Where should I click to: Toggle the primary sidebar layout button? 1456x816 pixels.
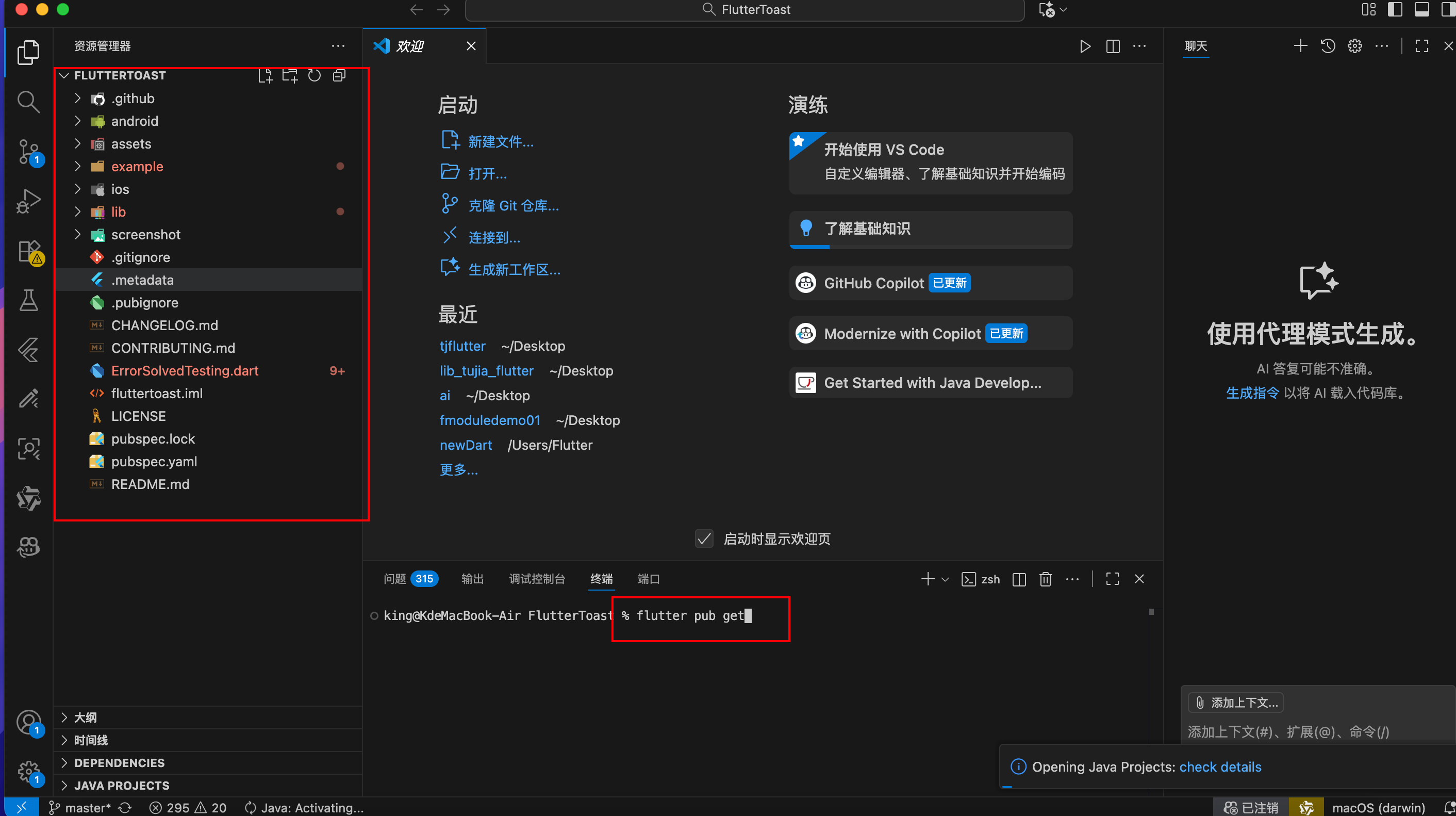[x=1395, y=10]
